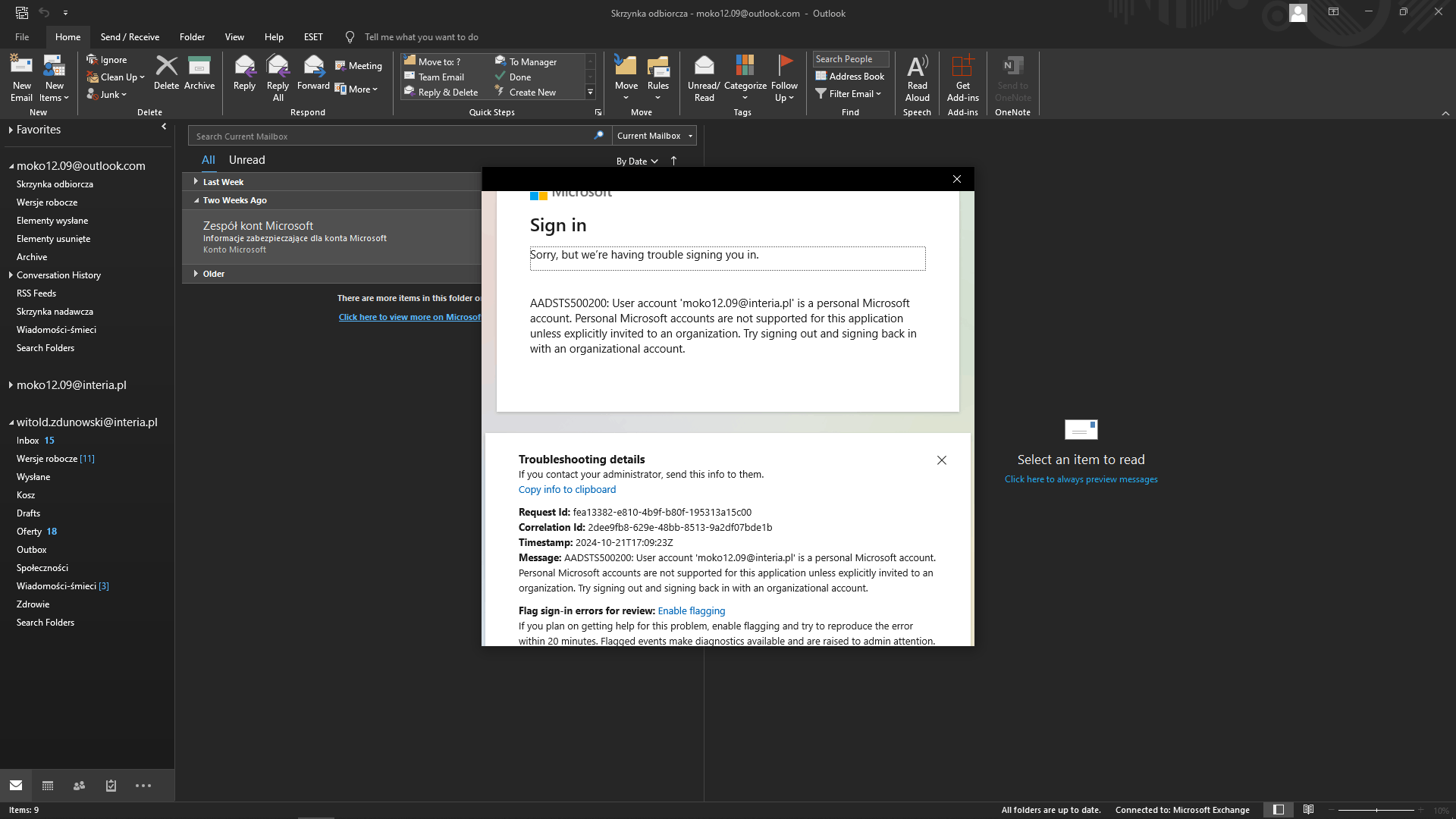This screenshot has width=1456, height=819.
Task: Switch to Calendar view in bottom navigation
Action: (48, 786)
